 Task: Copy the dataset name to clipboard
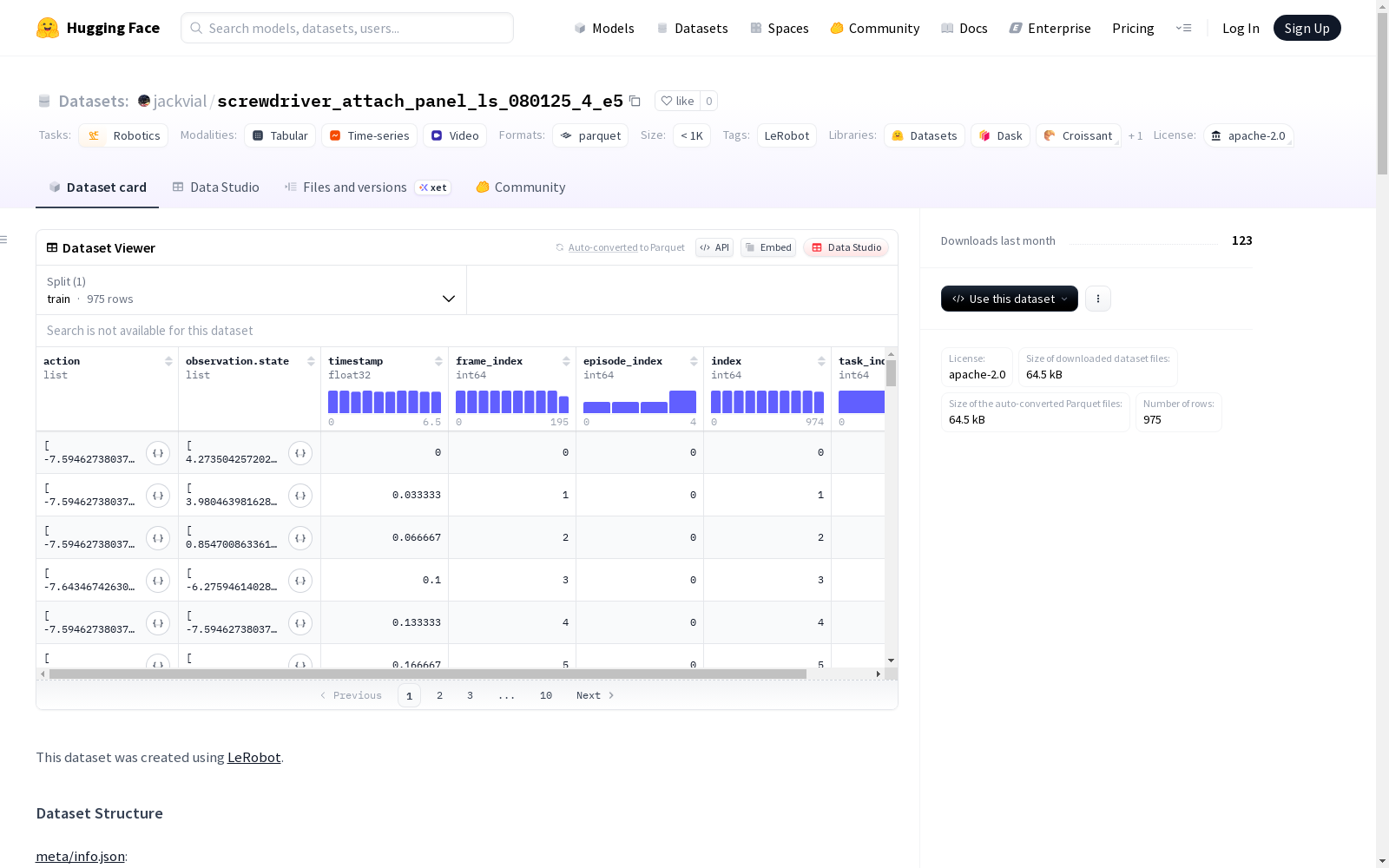click(x=635, y=101)
